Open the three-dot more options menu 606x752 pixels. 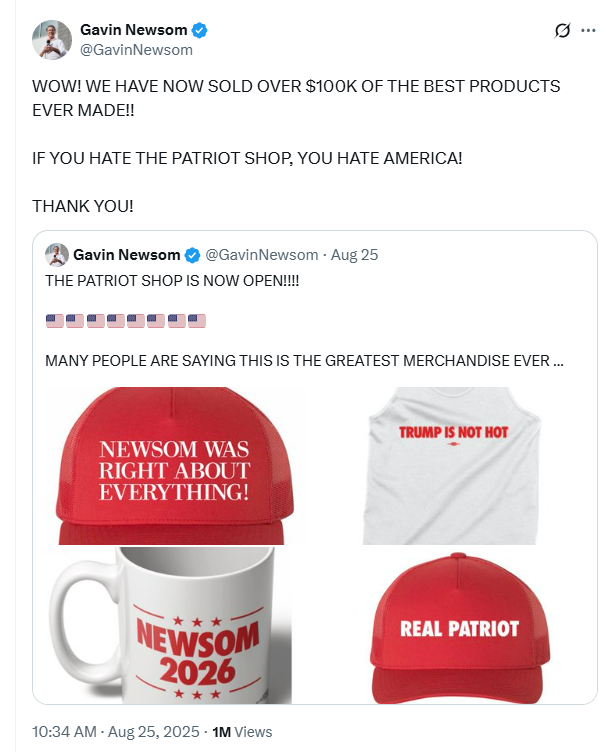[x=588, y=30]
